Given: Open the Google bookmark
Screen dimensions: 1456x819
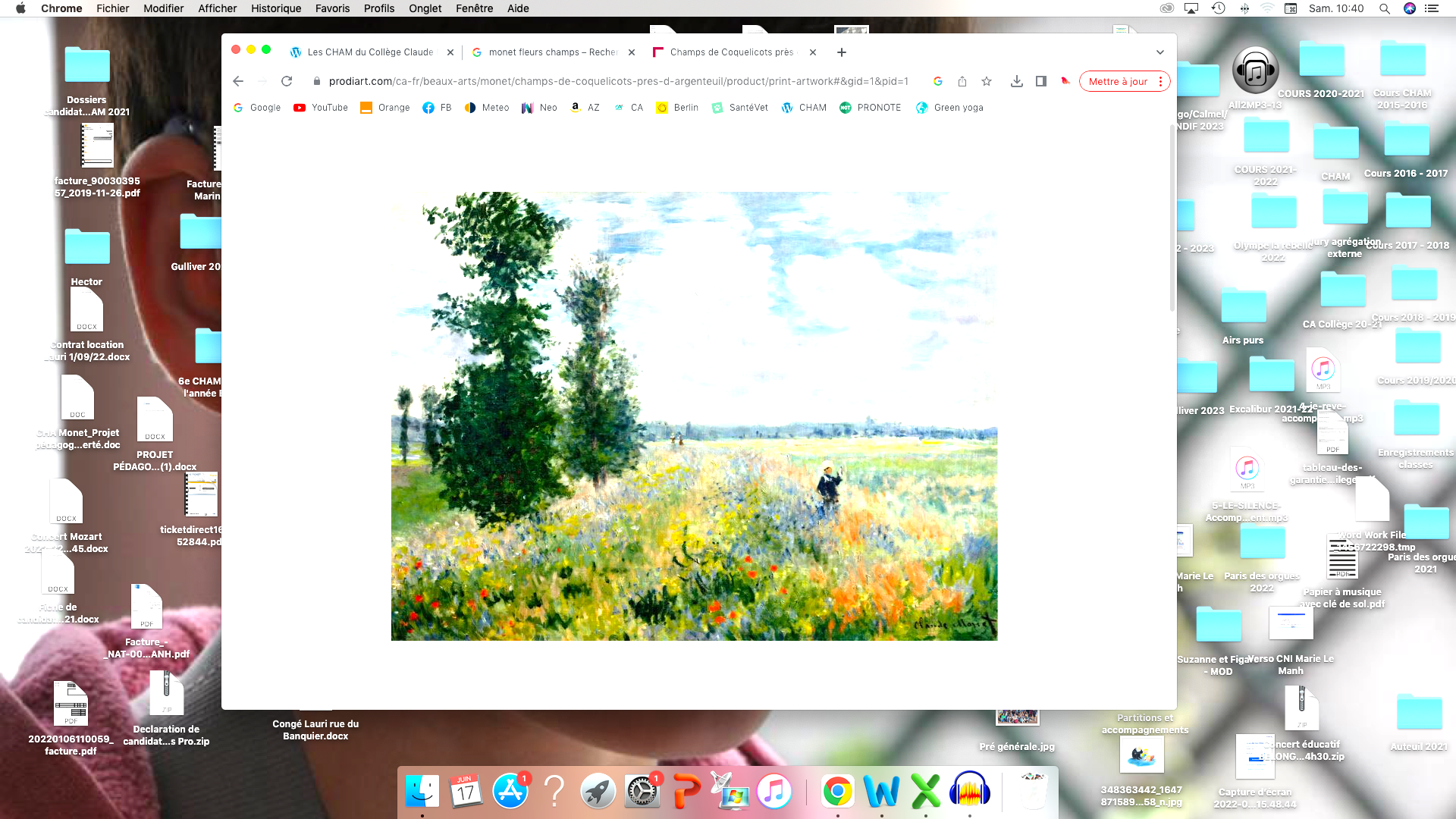Looking at the screenshot, I should pos(257,108).
